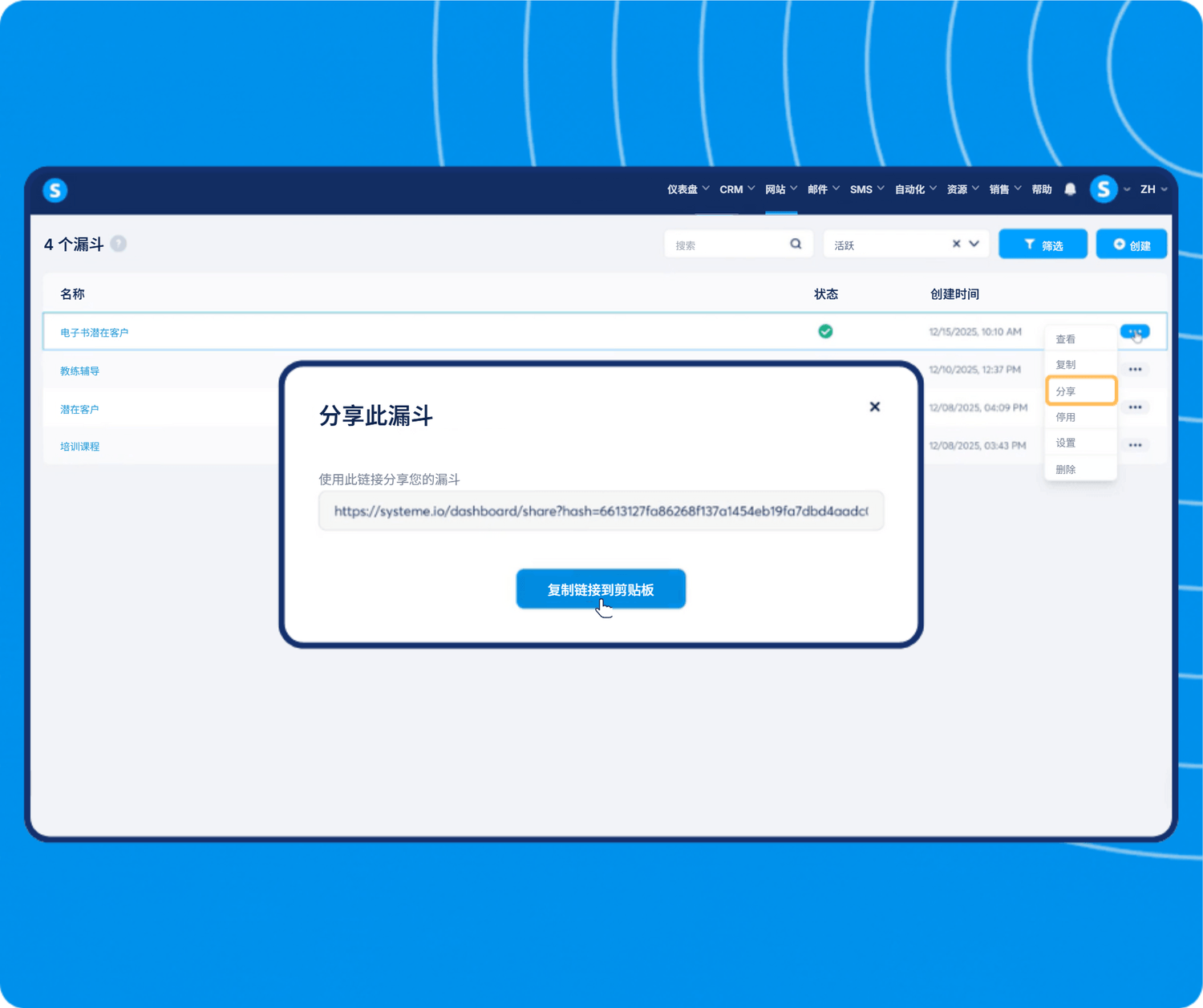This screenshot has height=1008, width=1203.
Task: Click the three-dot button on 电子书潜在客户 row
Action: [x=1135, y=331]
